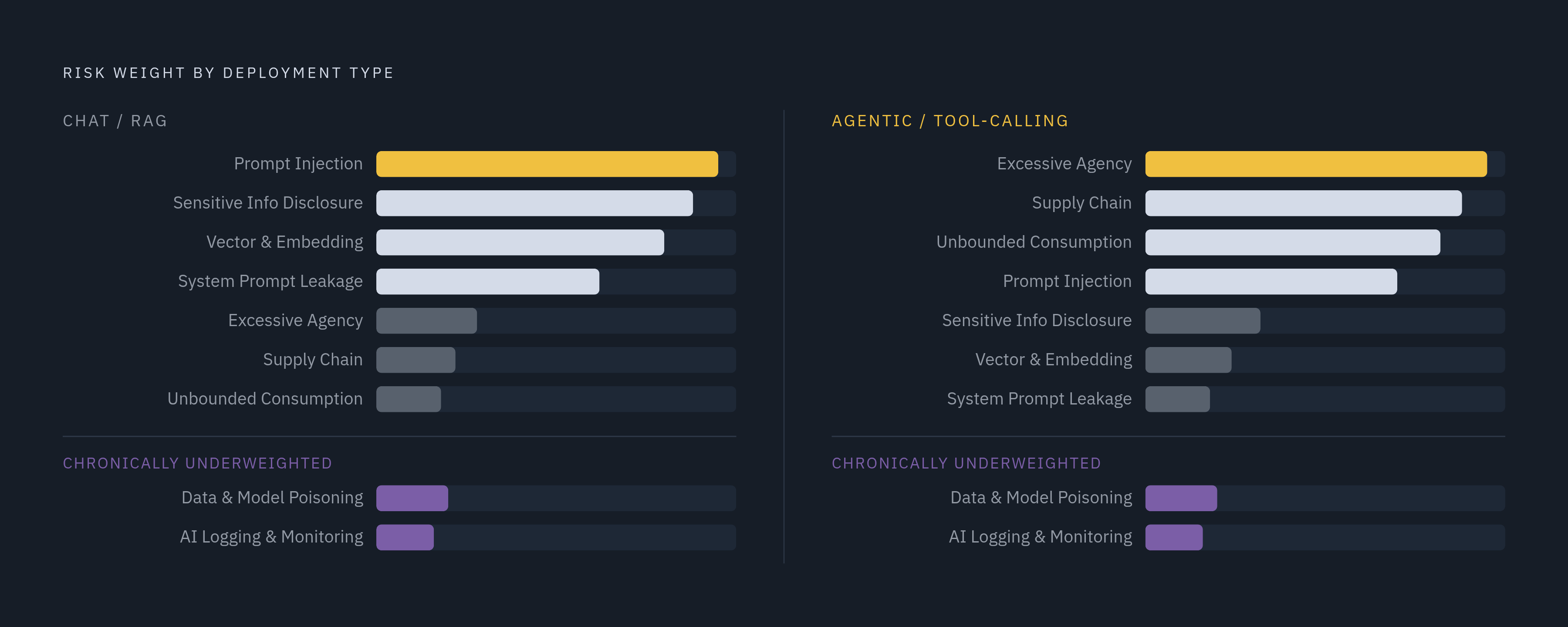
Task: Click 'Vector & Embedding' label under Agentic
Action: (1054, 360)
